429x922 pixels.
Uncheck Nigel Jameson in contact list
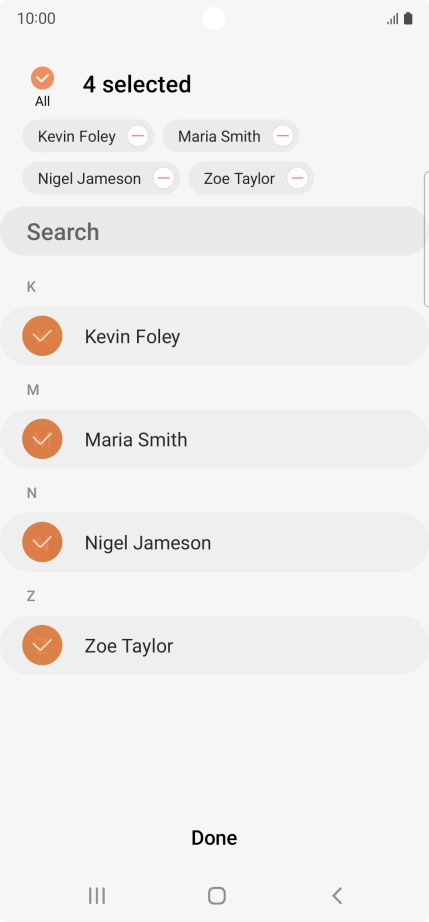click(x=42, y=542)
